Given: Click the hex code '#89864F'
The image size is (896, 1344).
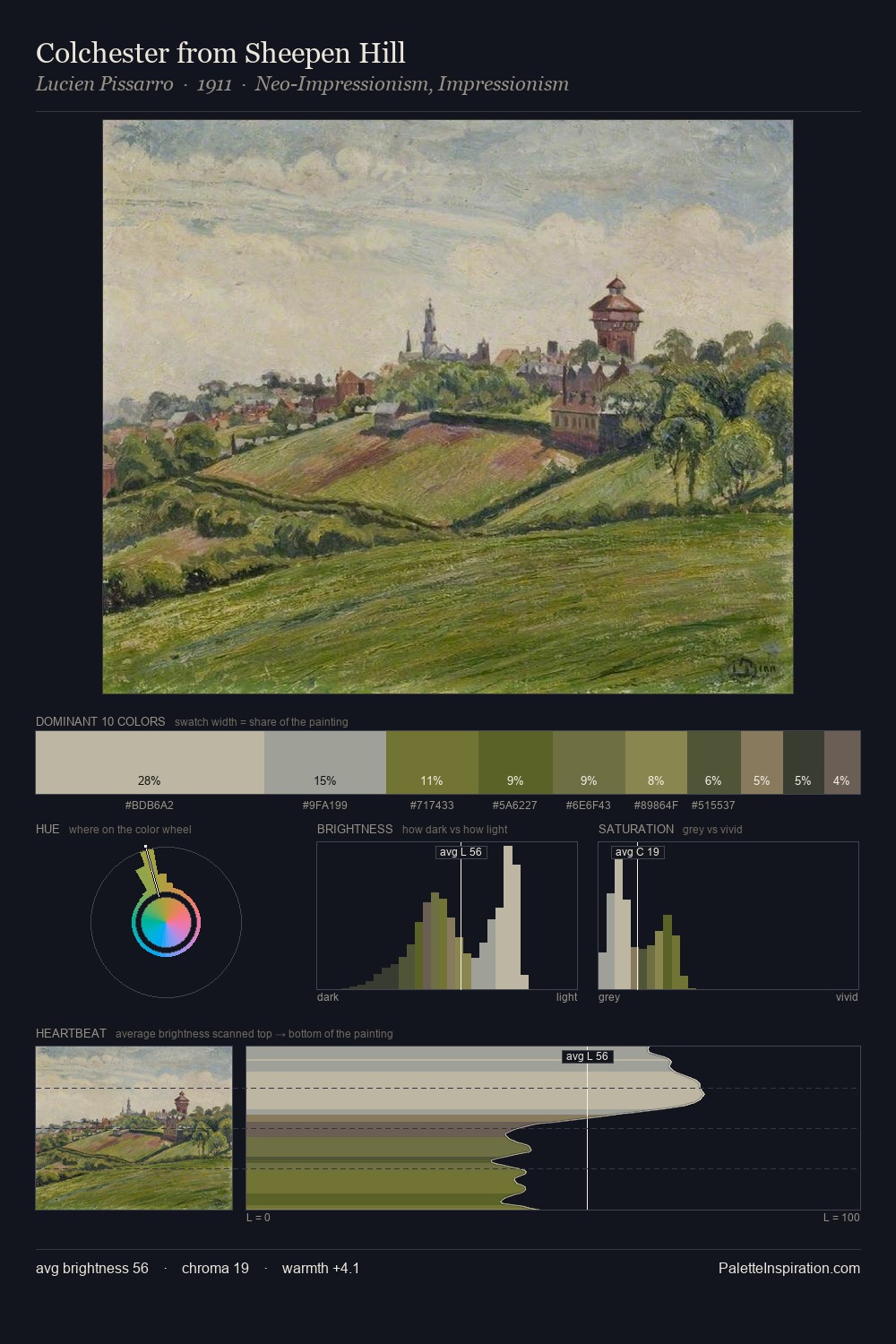Looking at the screenshot, I should click(656, 806).
